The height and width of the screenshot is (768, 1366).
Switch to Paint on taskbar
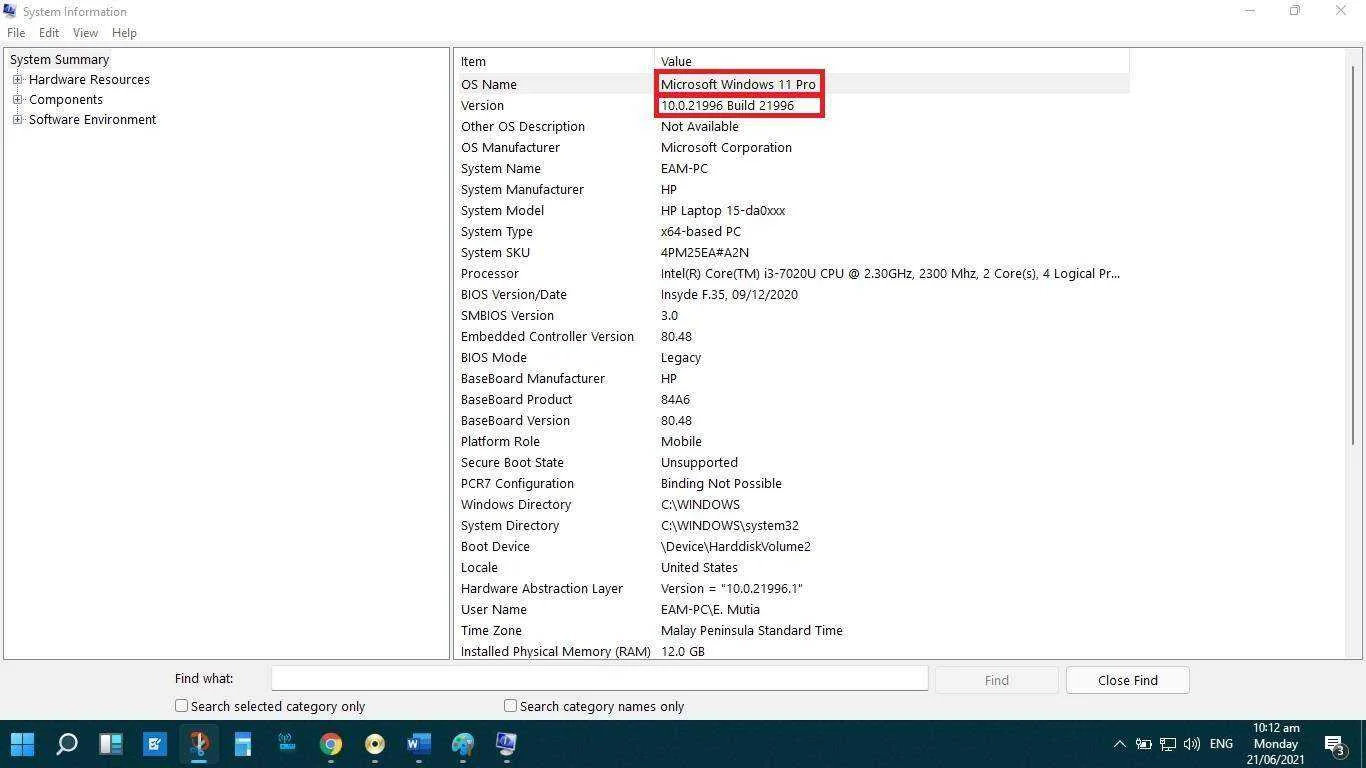[463, 744]
